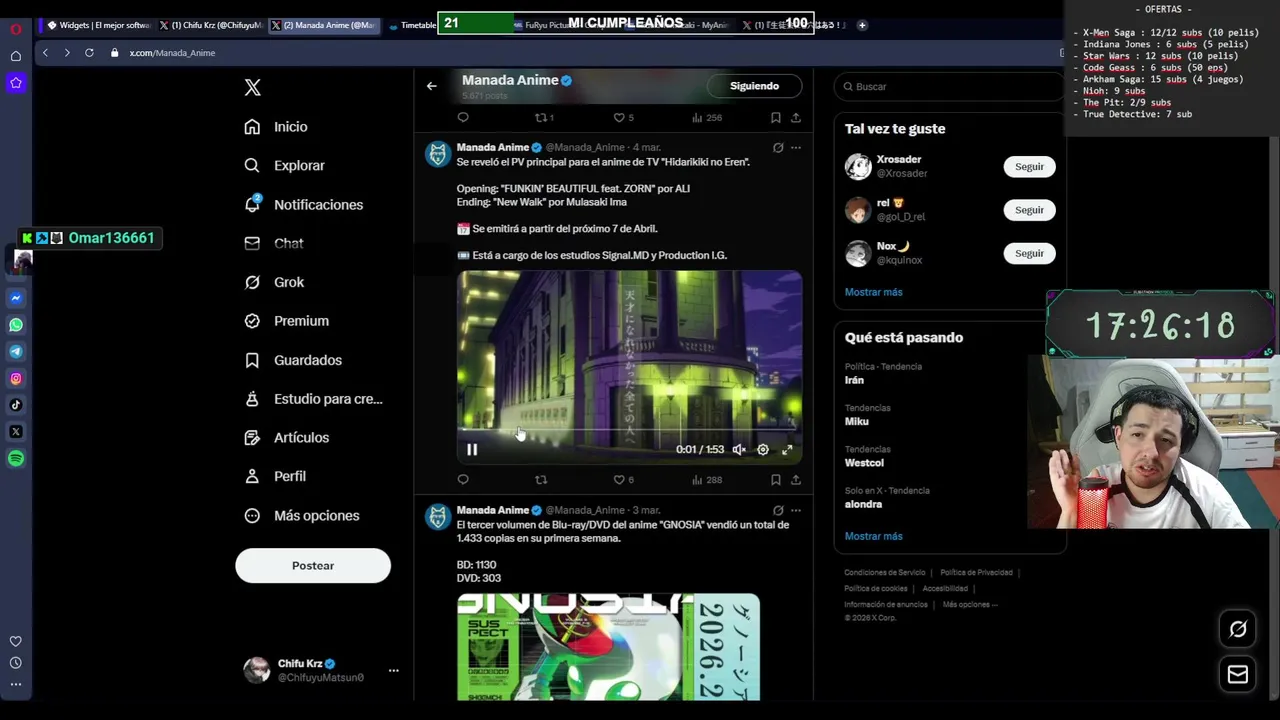Click the Postear button

313,566
